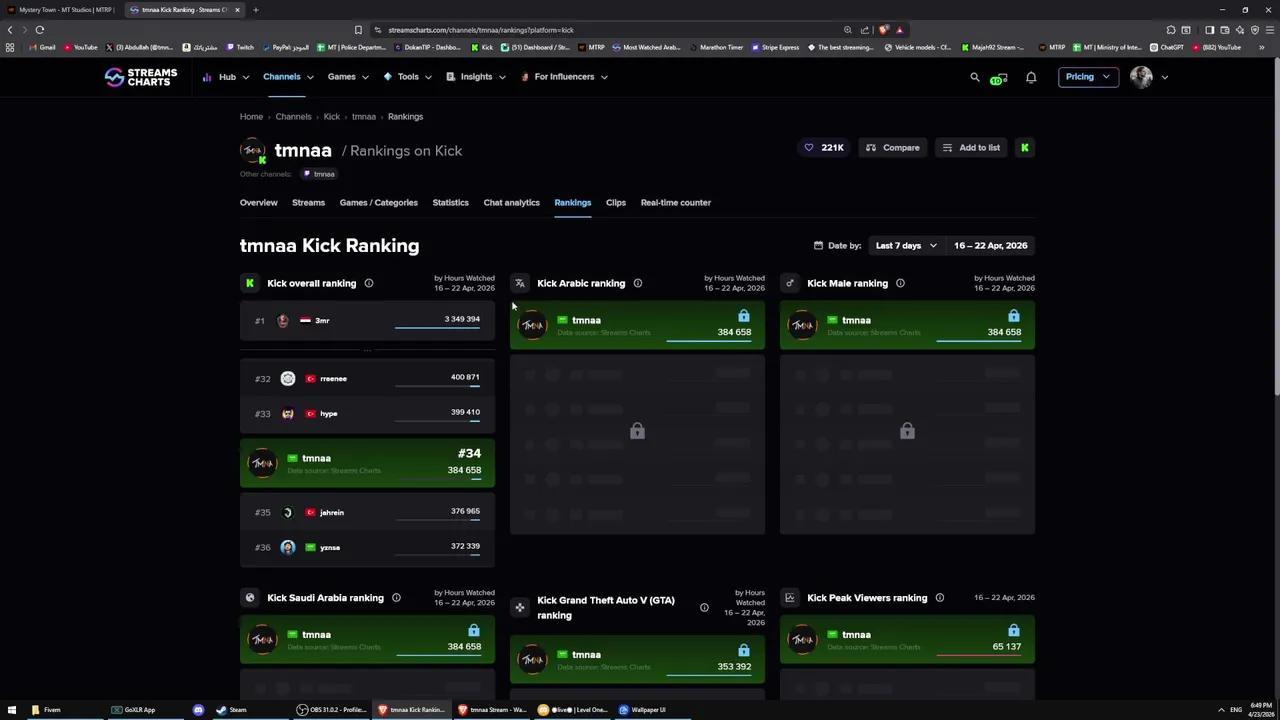Open the ChatGPT bookmark
The width and height of the screenshot is (1280, 720).
click(x=1167, y=48)
